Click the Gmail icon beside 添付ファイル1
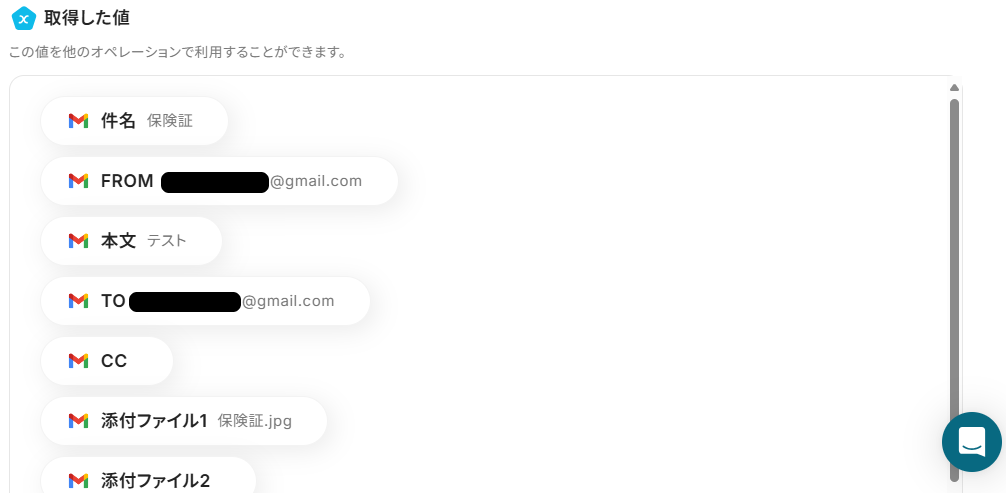The height and width of the screenshot is (493, 1006). pyautogui.click(x=78, y=420)
